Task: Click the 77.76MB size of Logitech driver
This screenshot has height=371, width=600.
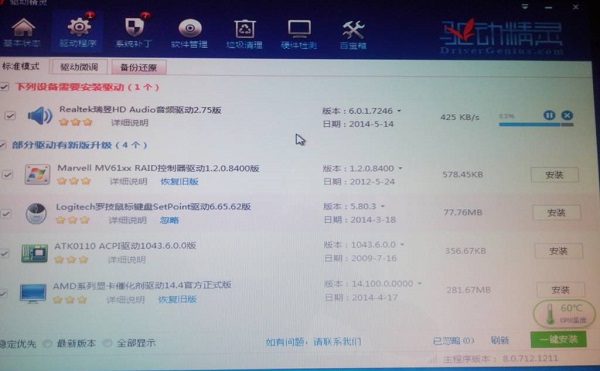Action: (463, 212)
